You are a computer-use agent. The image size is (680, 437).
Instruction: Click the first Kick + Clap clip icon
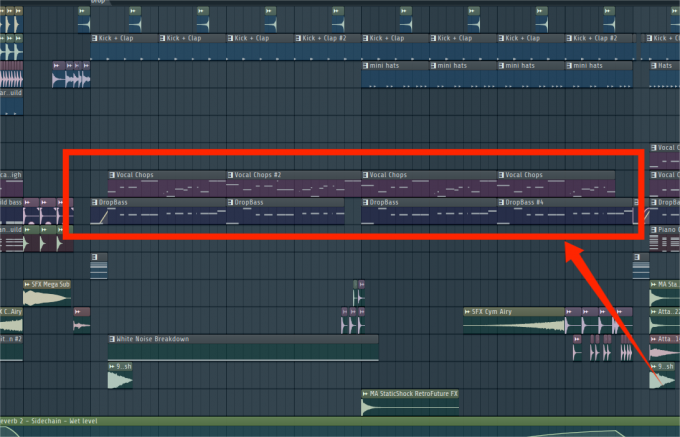[x=94, y=39]
